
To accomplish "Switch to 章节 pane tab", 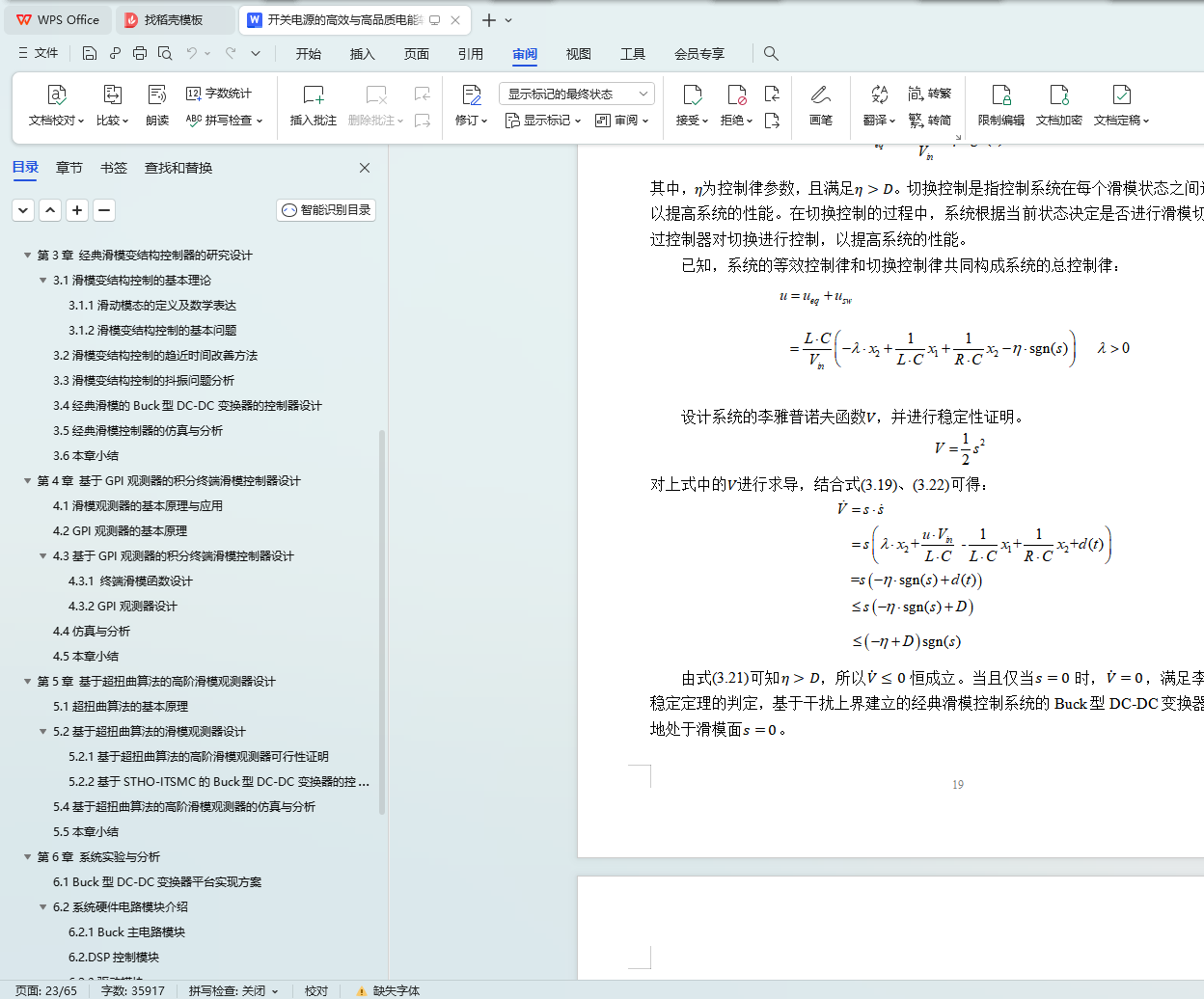I will pyautogui.click(x=69, y=168).
